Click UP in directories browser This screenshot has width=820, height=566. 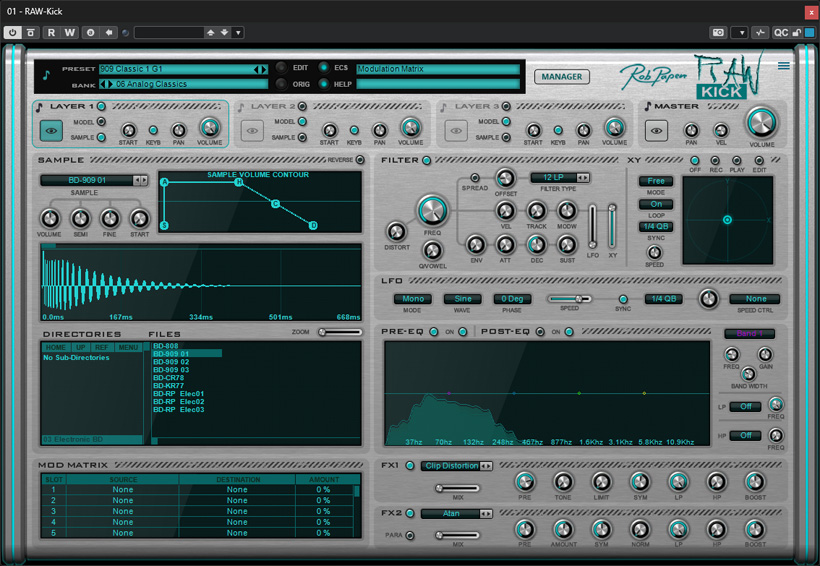coord(81,347)
